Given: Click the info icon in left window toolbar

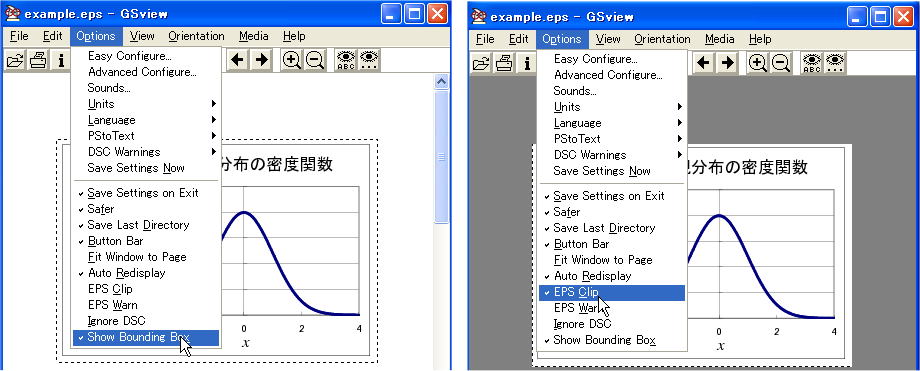Looking at the screenshot, I should pyautogui.click(x=60, y=60).
